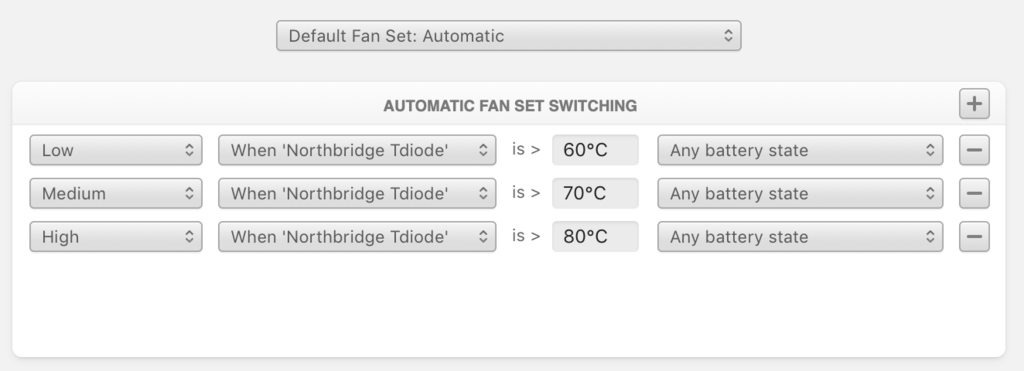Remove the Low fan set rule

pos(974,150)
